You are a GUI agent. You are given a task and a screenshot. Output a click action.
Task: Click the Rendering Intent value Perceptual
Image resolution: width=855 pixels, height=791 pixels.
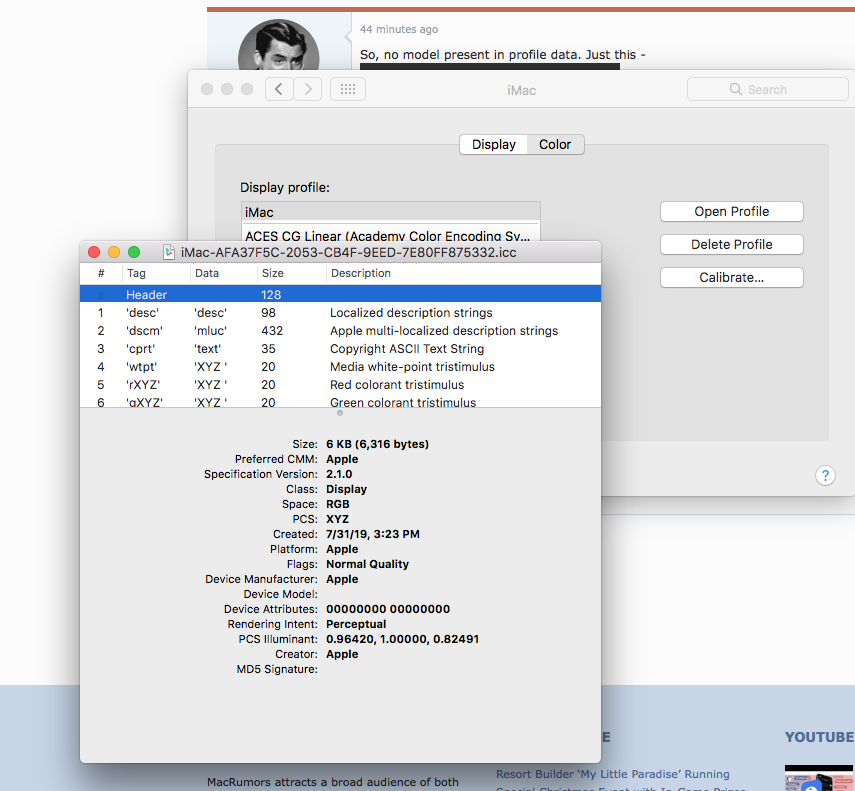click(x=356, y=624)
